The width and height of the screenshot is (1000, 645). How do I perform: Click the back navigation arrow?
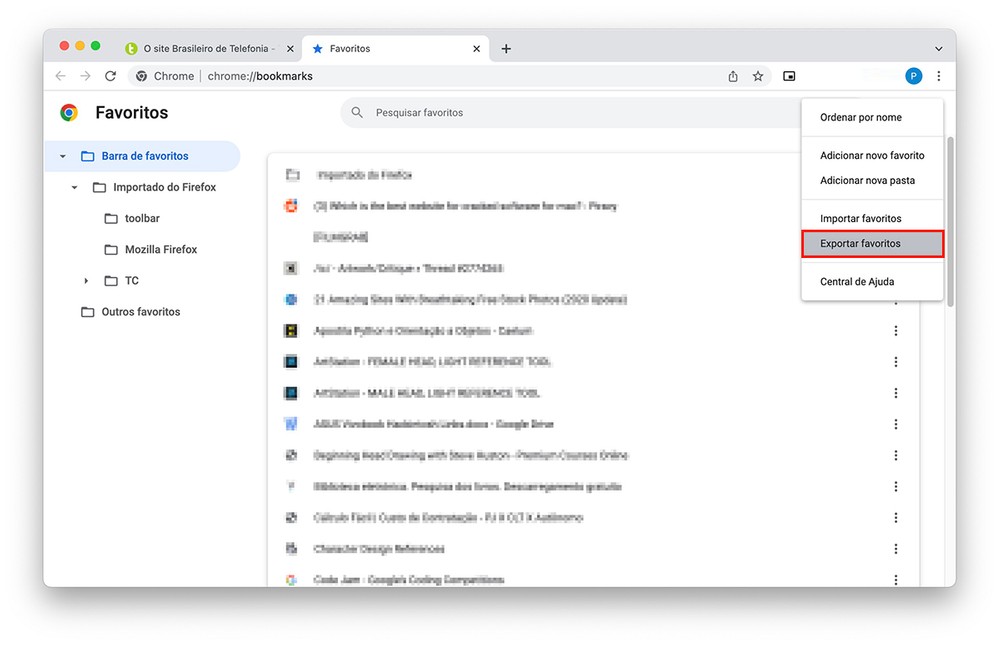(61, 76)
